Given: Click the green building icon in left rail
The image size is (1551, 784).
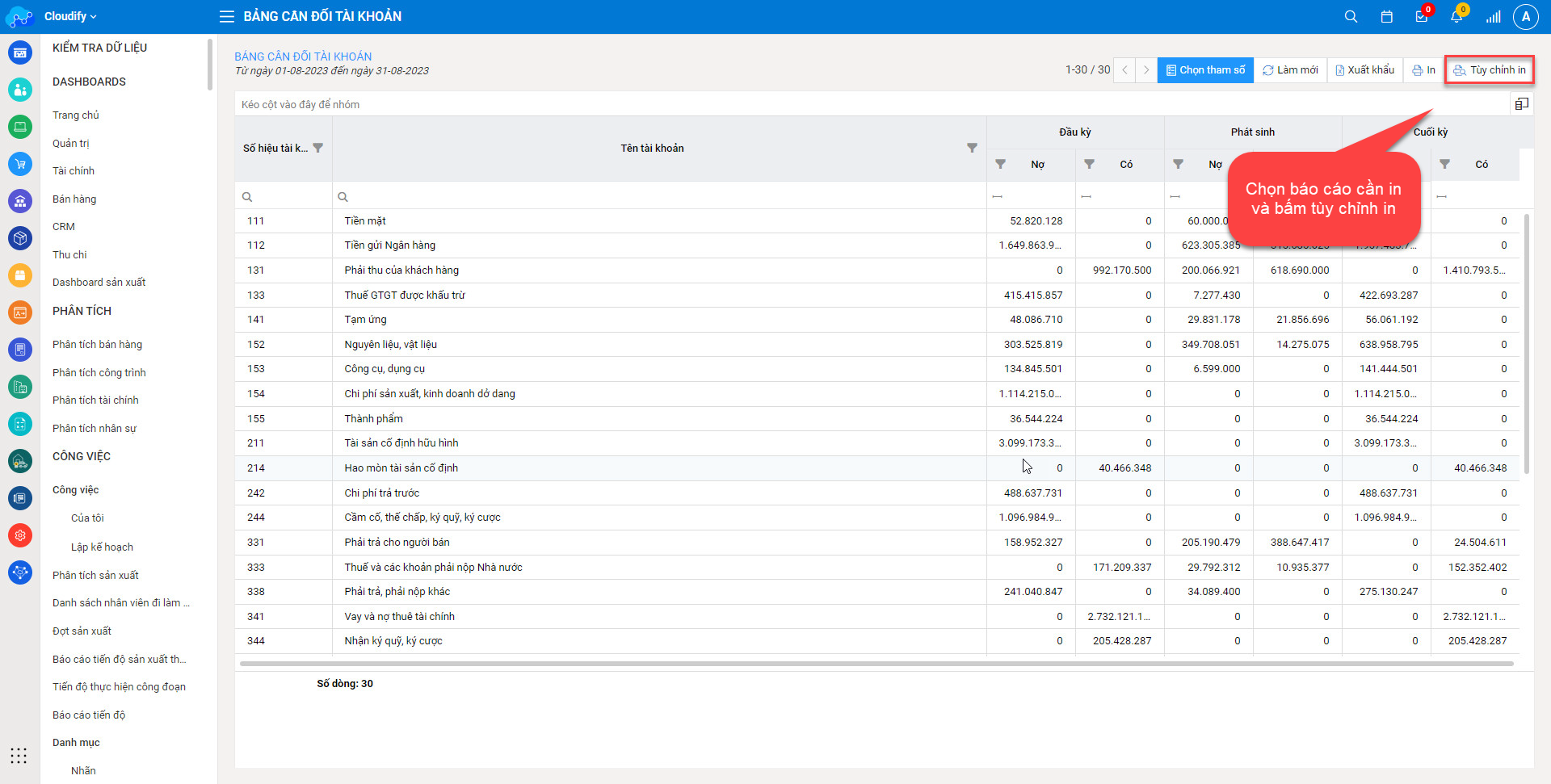Looking at the screenshot, I should coord(20,387).
